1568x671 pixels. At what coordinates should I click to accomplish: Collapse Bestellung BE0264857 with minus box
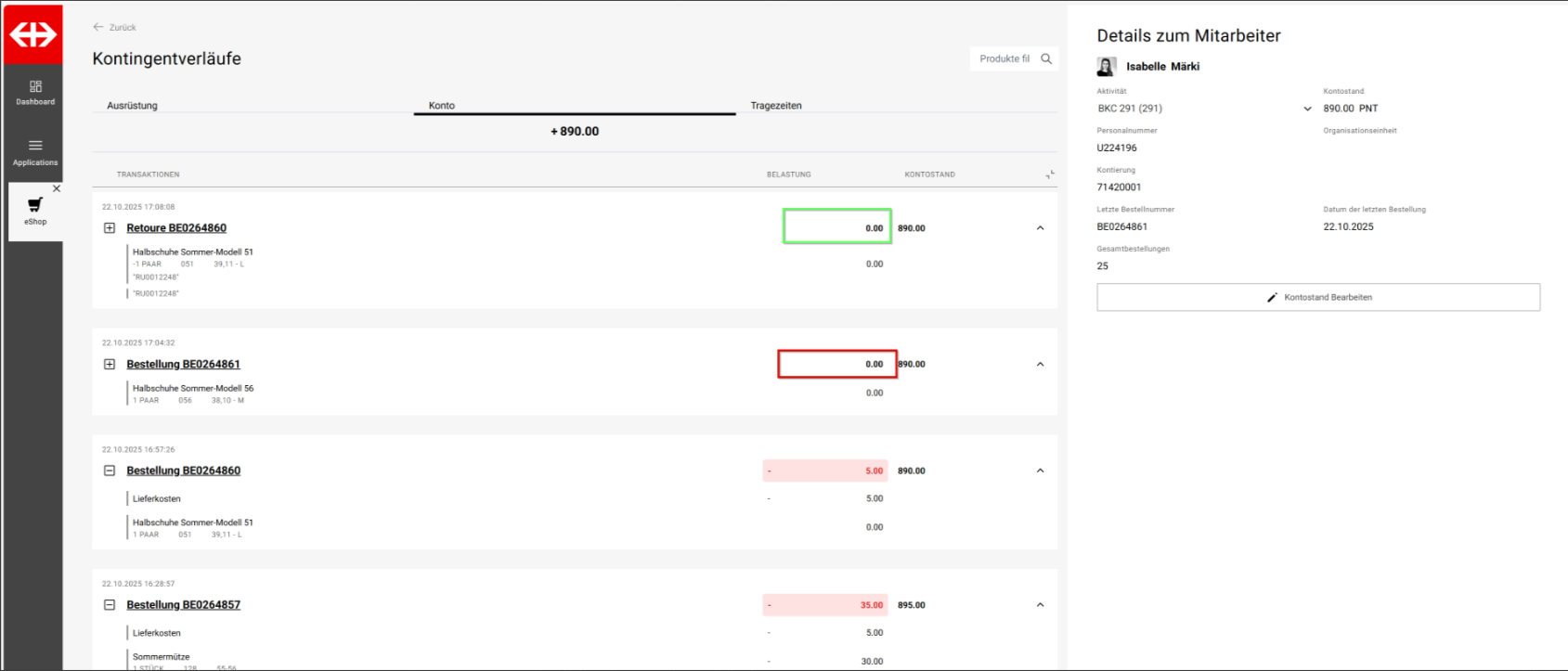click(x=110, y=605)
